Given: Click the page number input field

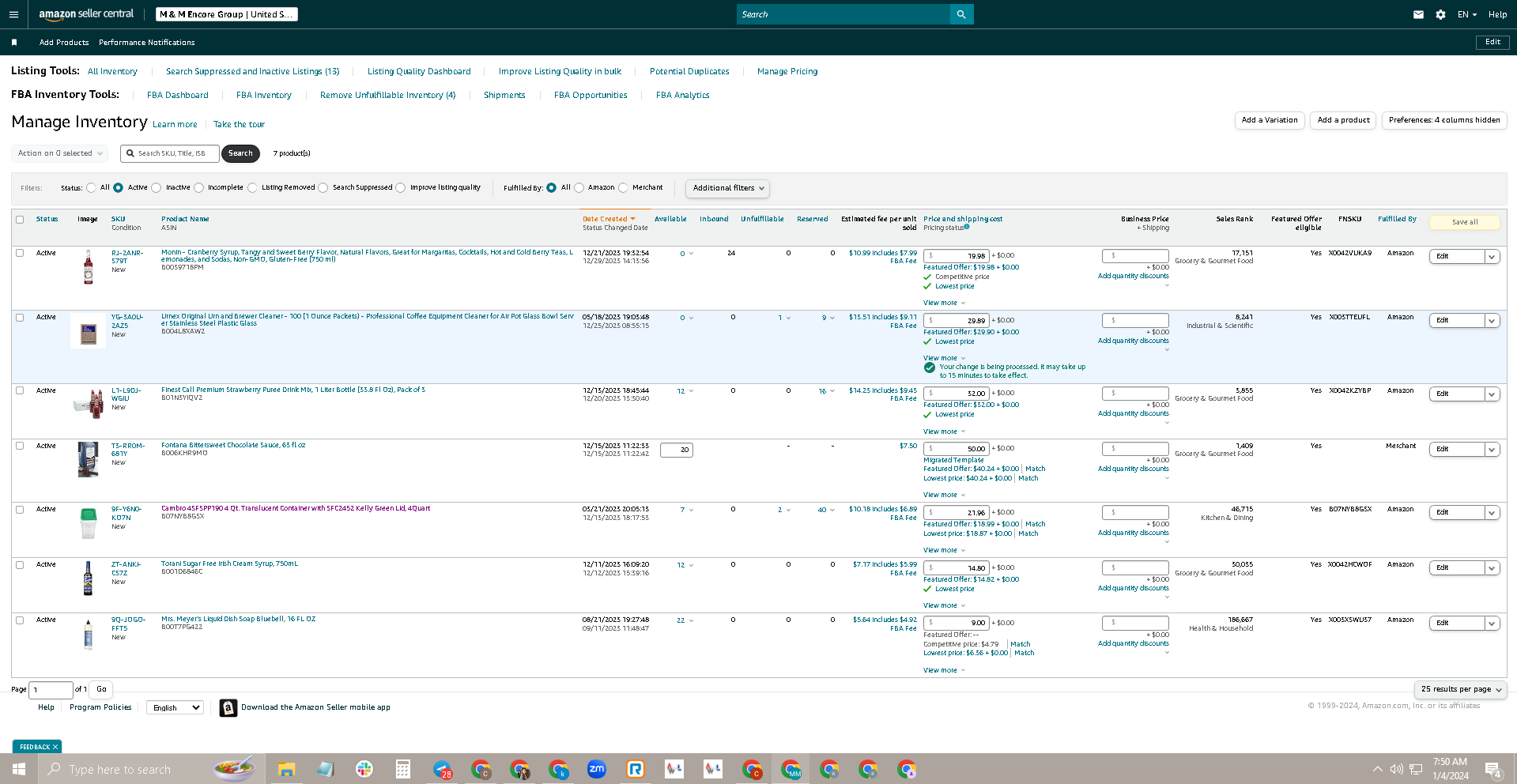Looking at the screenshot, I should (x=51, y=689).
